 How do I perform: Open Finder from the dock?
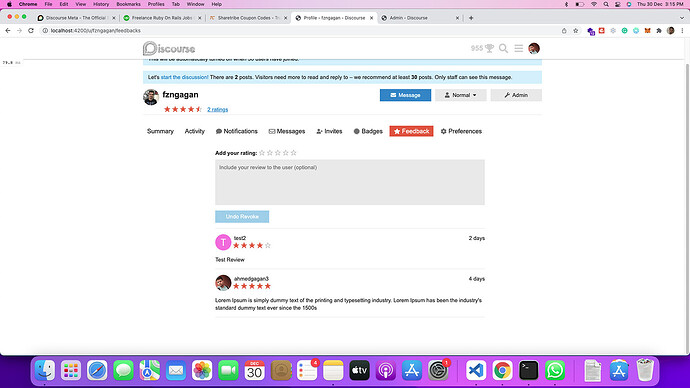click(x=45, y=370)
